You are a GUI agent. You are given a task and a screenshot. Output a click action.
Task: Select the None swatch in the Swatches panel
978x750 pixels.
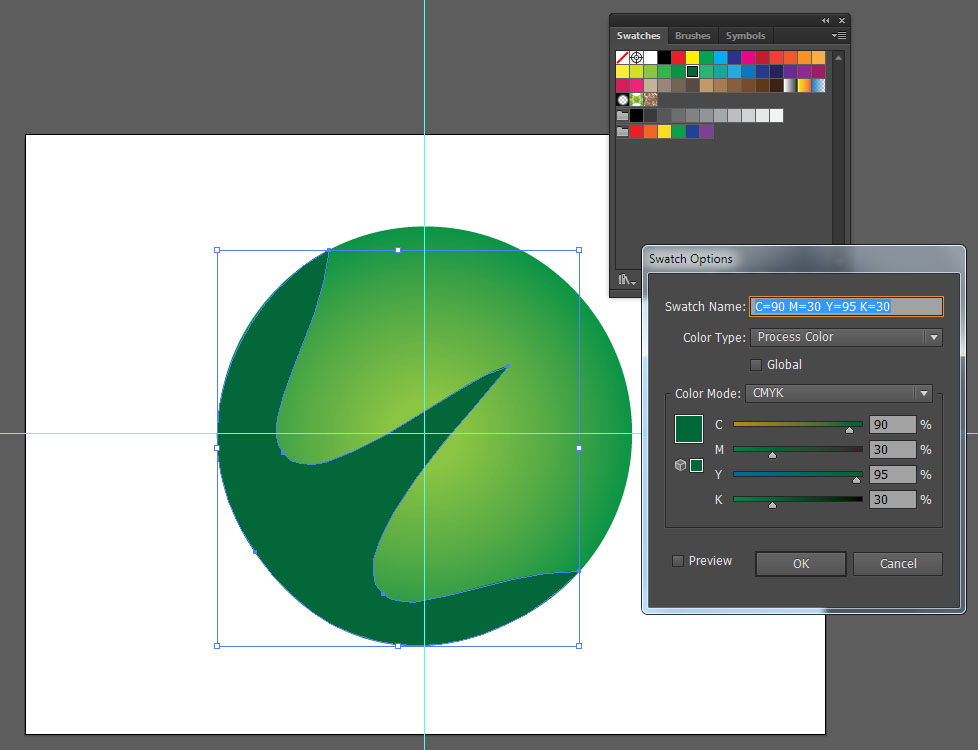(x=622, y=57)
